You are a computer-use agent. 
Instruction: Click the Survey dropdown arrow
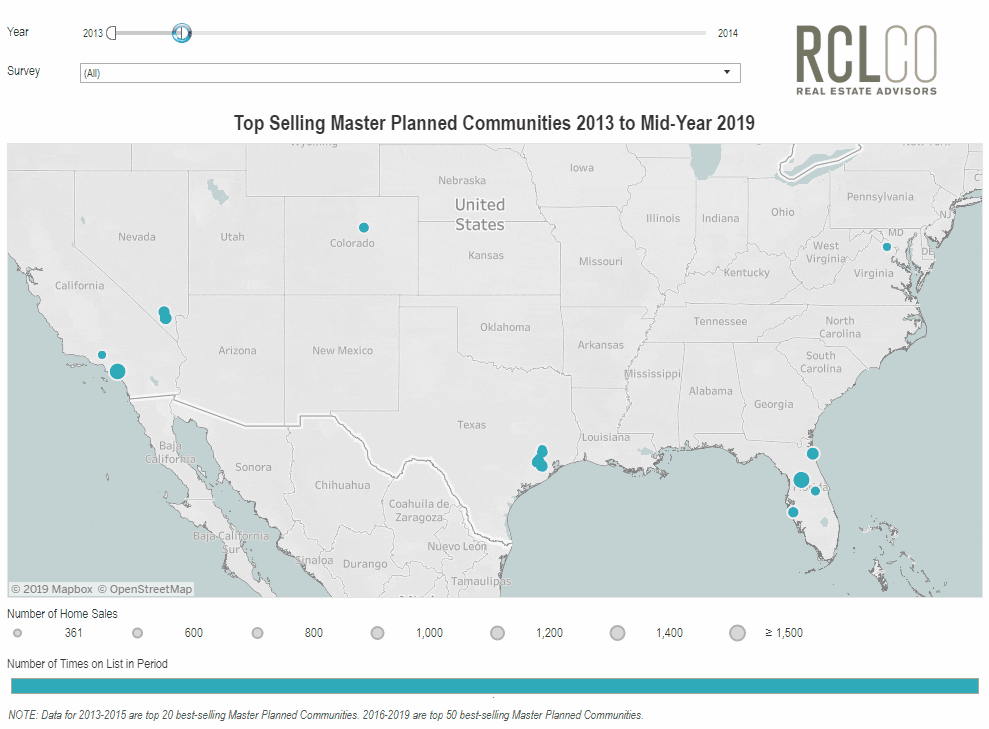tap(727, 72)
